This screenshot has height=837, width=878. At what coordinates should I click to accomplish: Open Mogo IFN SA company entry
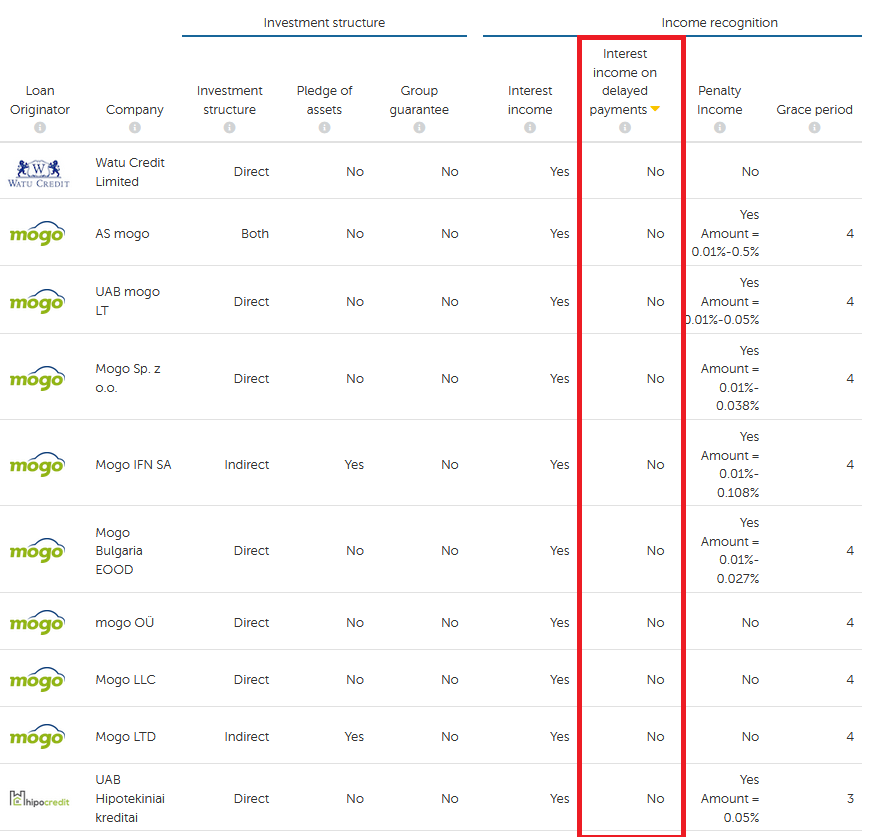coord(133,465)
